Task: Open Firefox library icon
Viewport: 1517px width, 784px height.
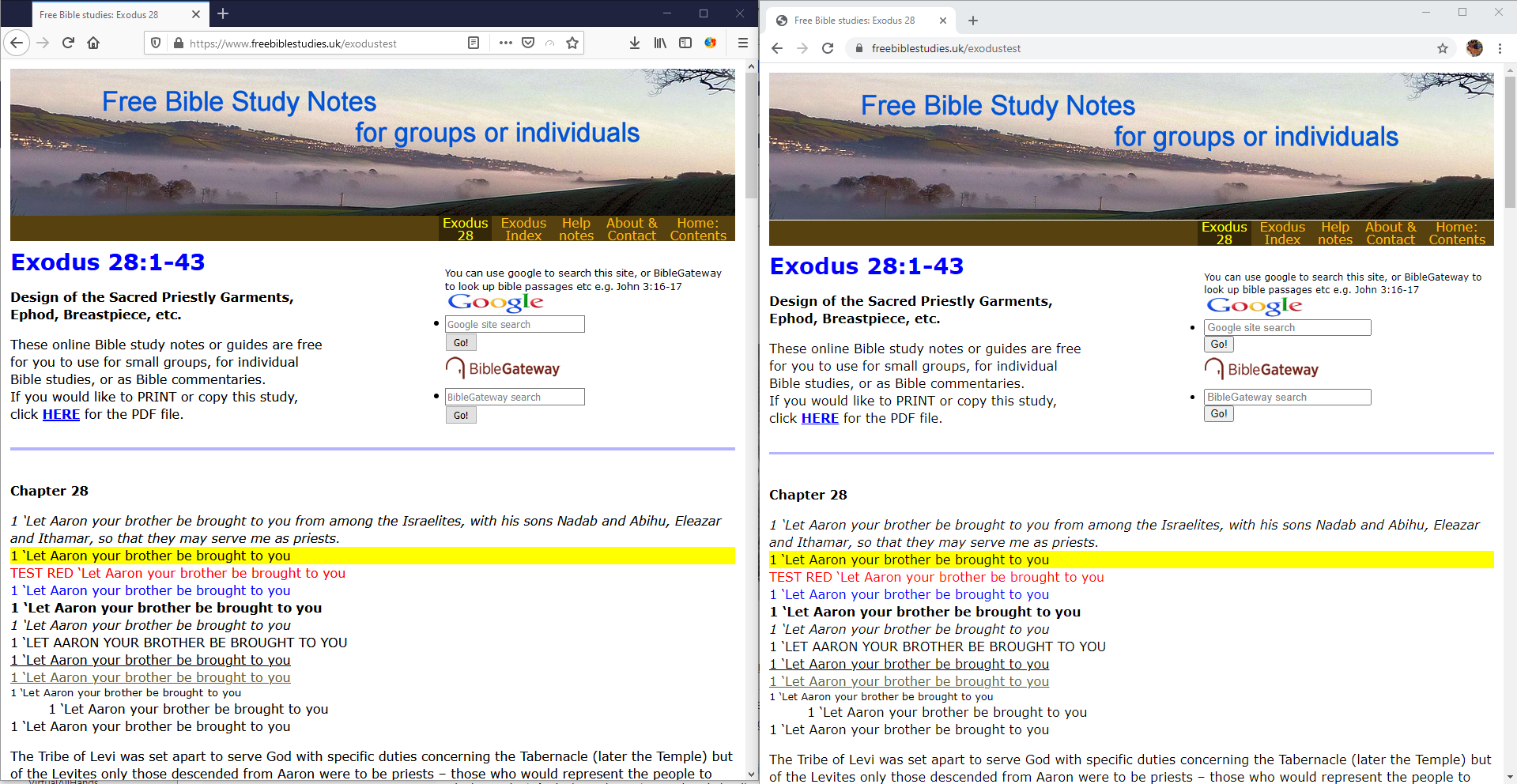Action: point(660,43)
